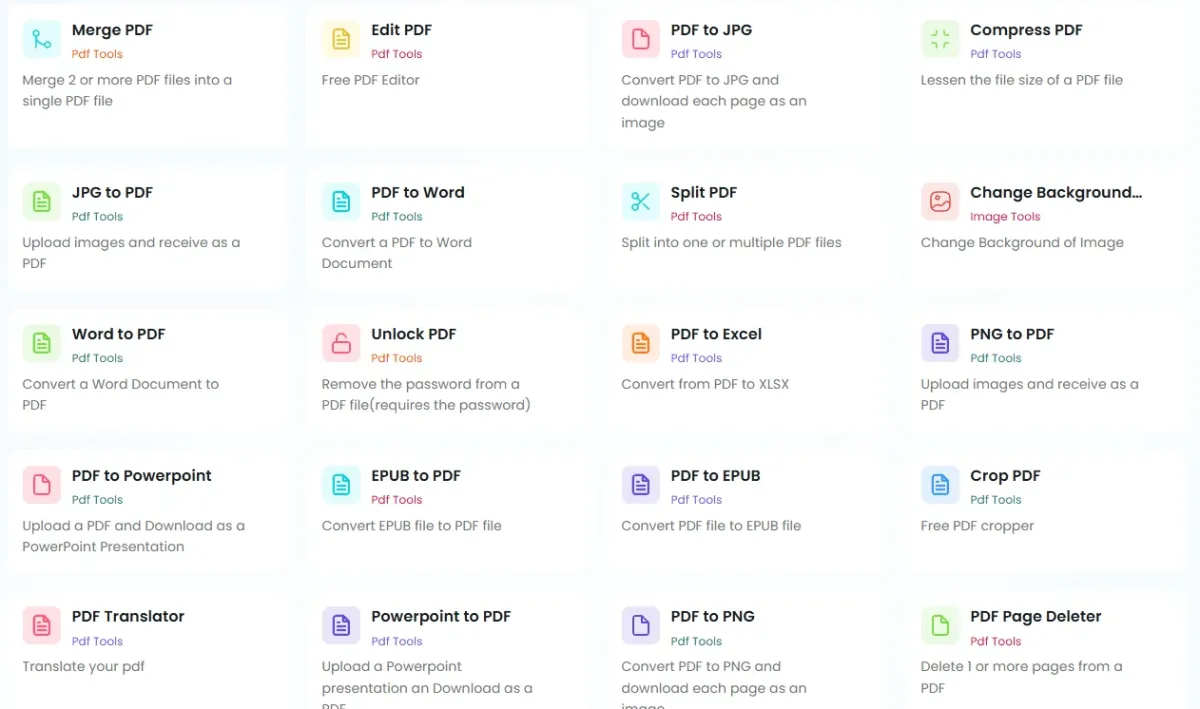Click the Crop PDF blue document icon

[940, 485]
